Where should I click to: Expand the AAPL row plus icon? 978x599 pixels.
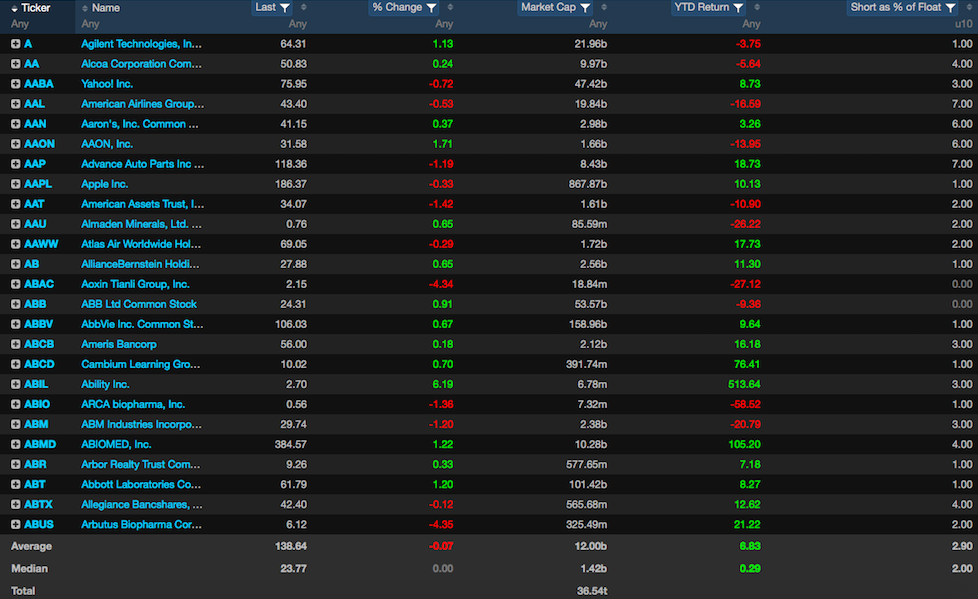tap(16, 184)
